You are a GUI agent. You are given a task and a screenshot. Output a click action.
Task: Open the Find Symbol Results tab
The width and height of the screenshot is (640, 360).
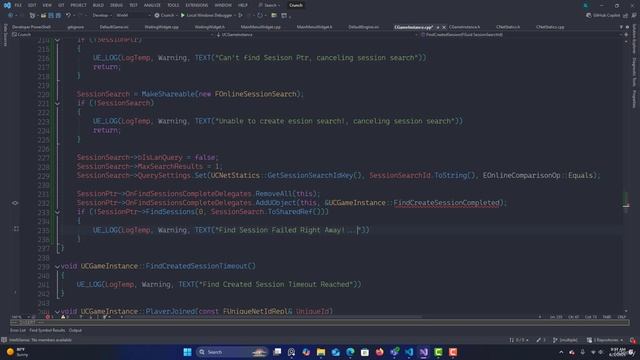click(x=47, y=330)
